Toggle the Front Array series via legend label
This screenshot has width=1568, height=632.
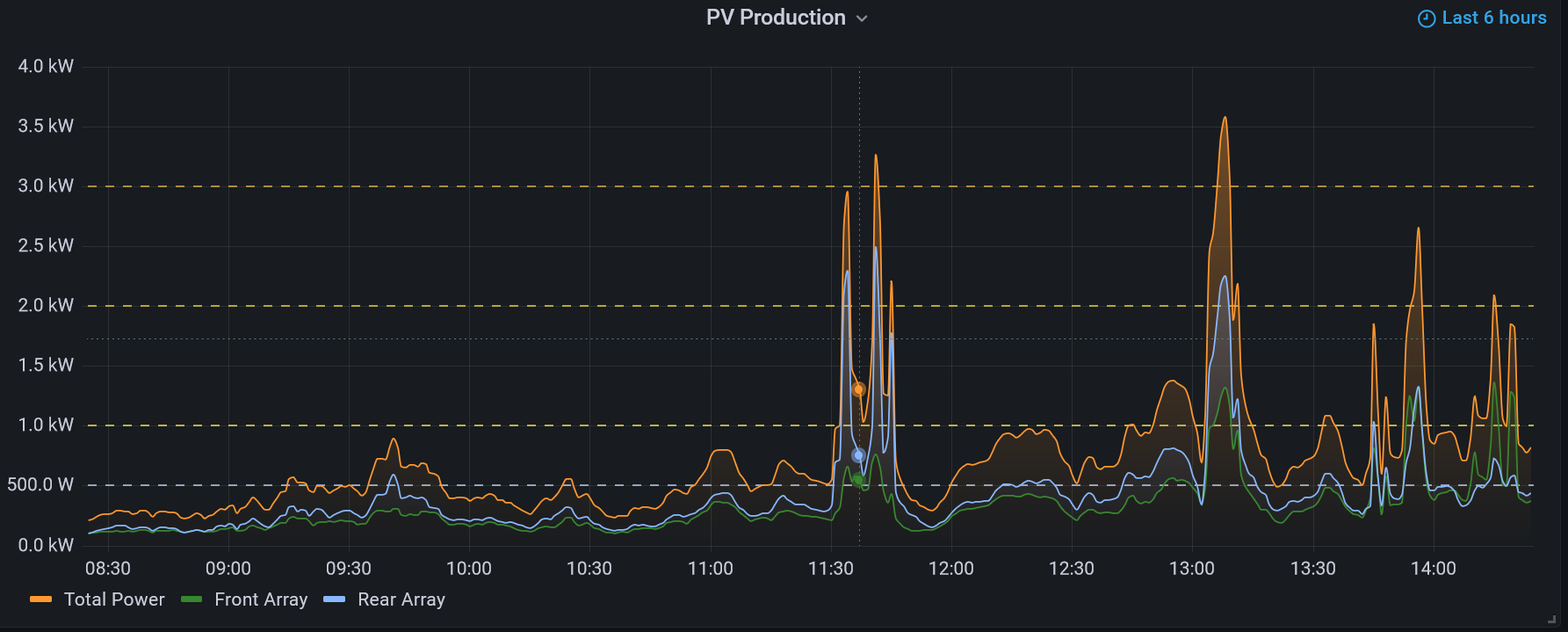click(261, 599)
